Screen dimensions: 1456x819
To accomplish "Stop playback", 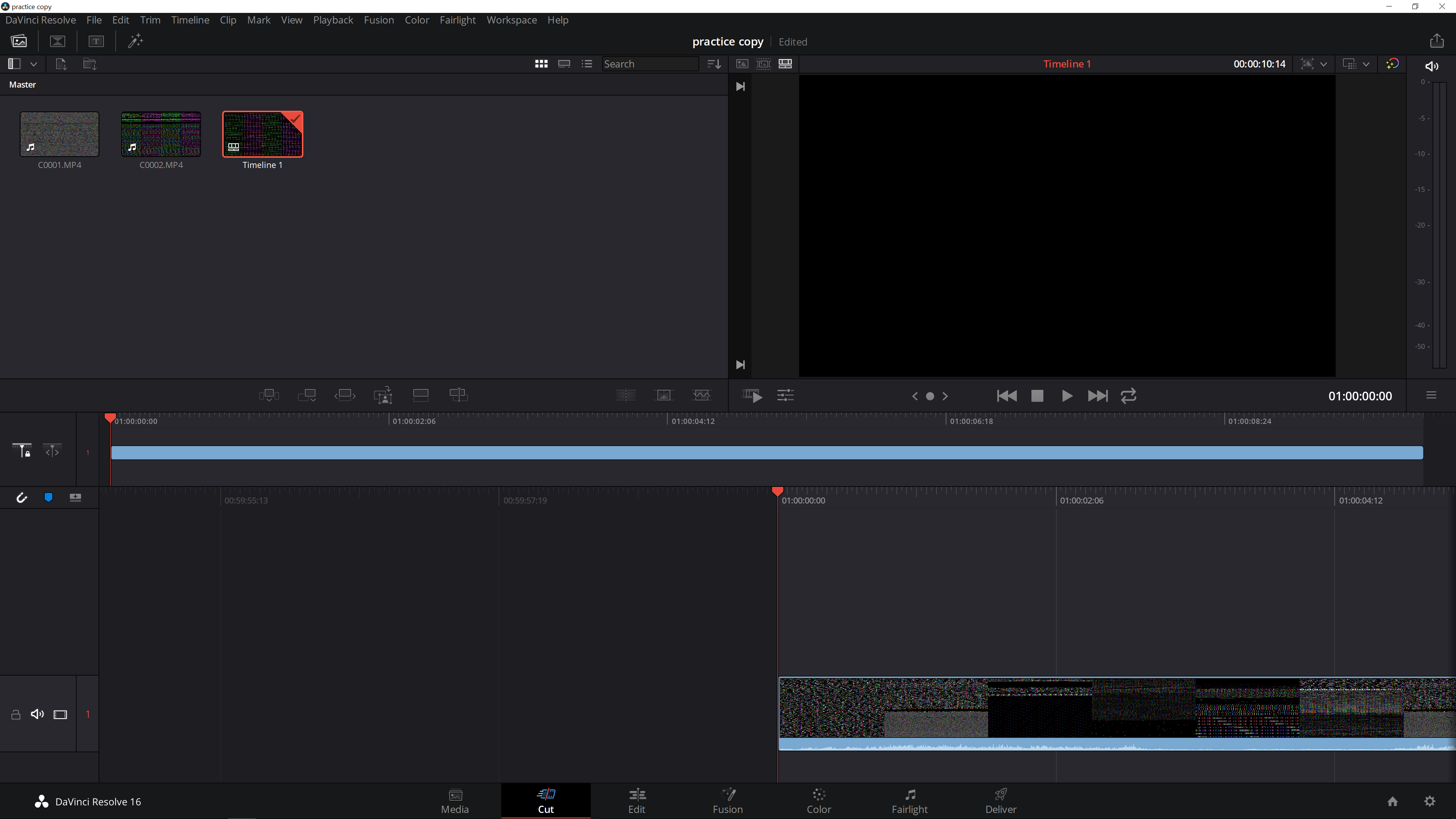I will (1037, 395).
